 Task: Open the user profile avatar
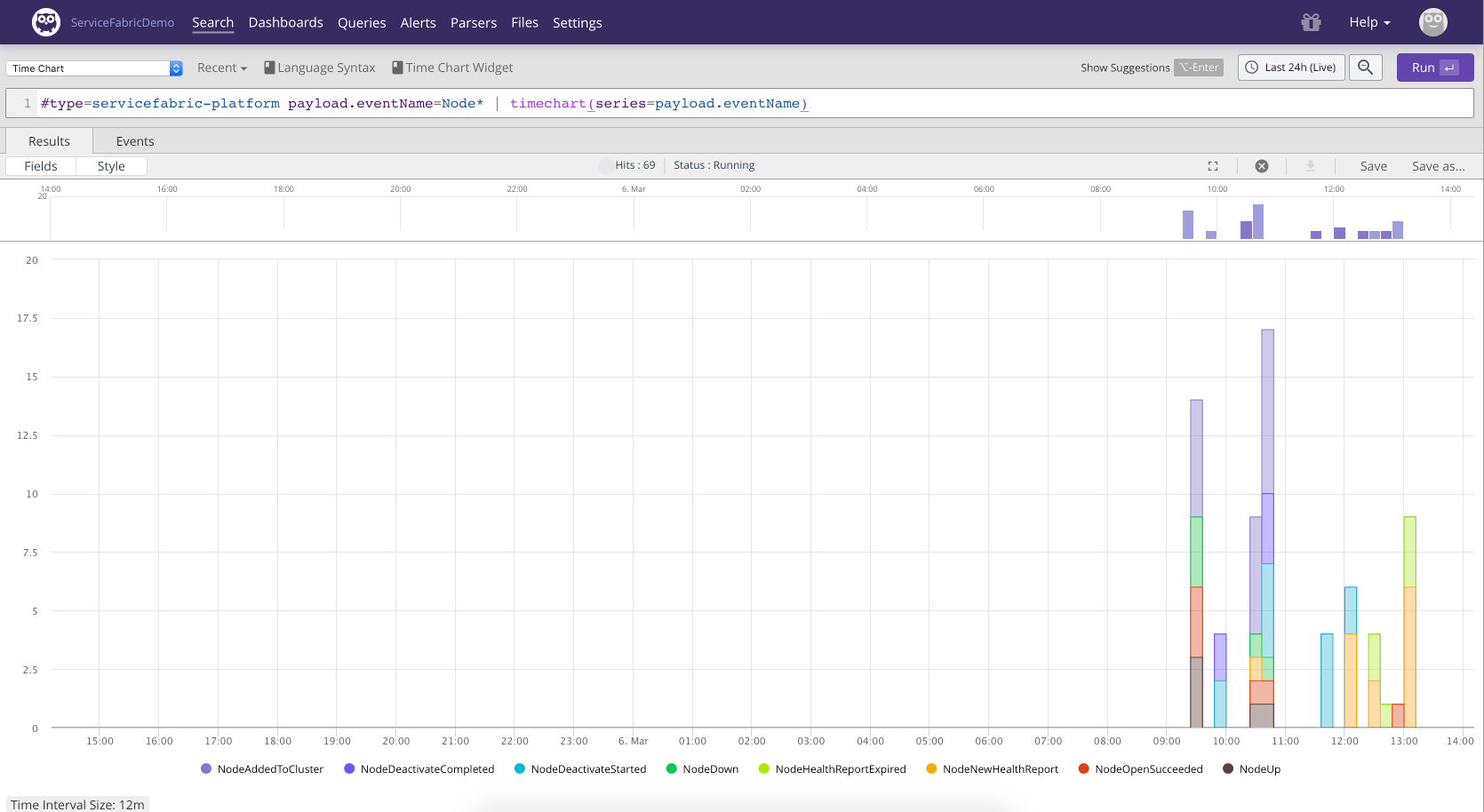pos(1432,22)
